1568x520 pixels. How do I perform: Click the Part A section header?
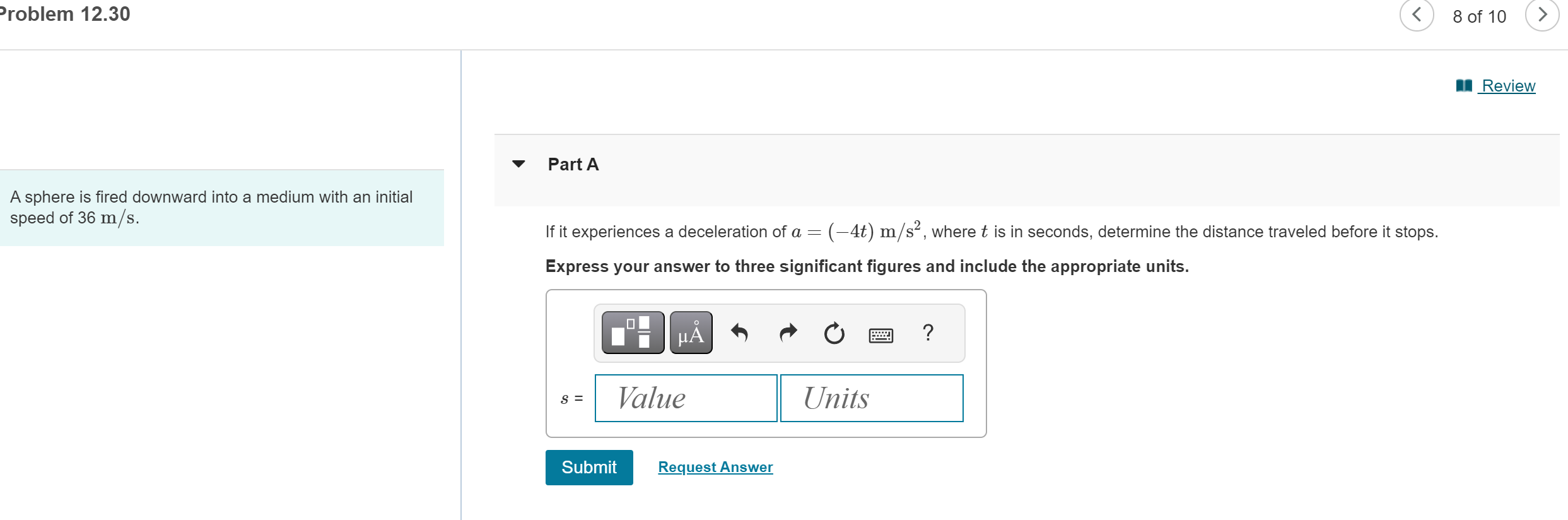click(572, 164)
